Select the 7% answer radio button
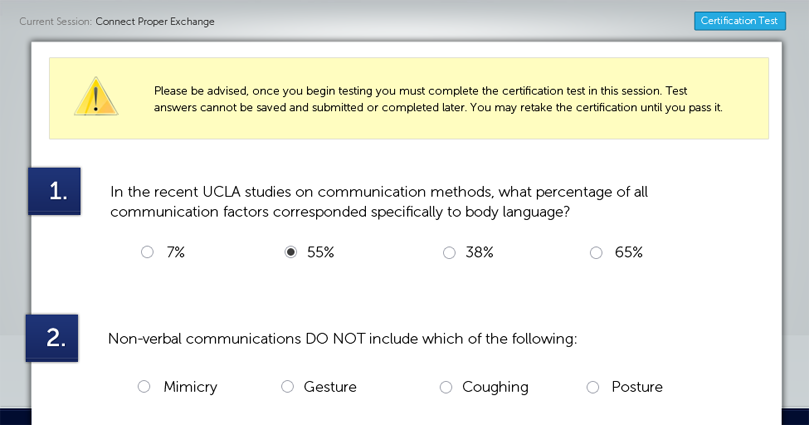 point(147,252)
